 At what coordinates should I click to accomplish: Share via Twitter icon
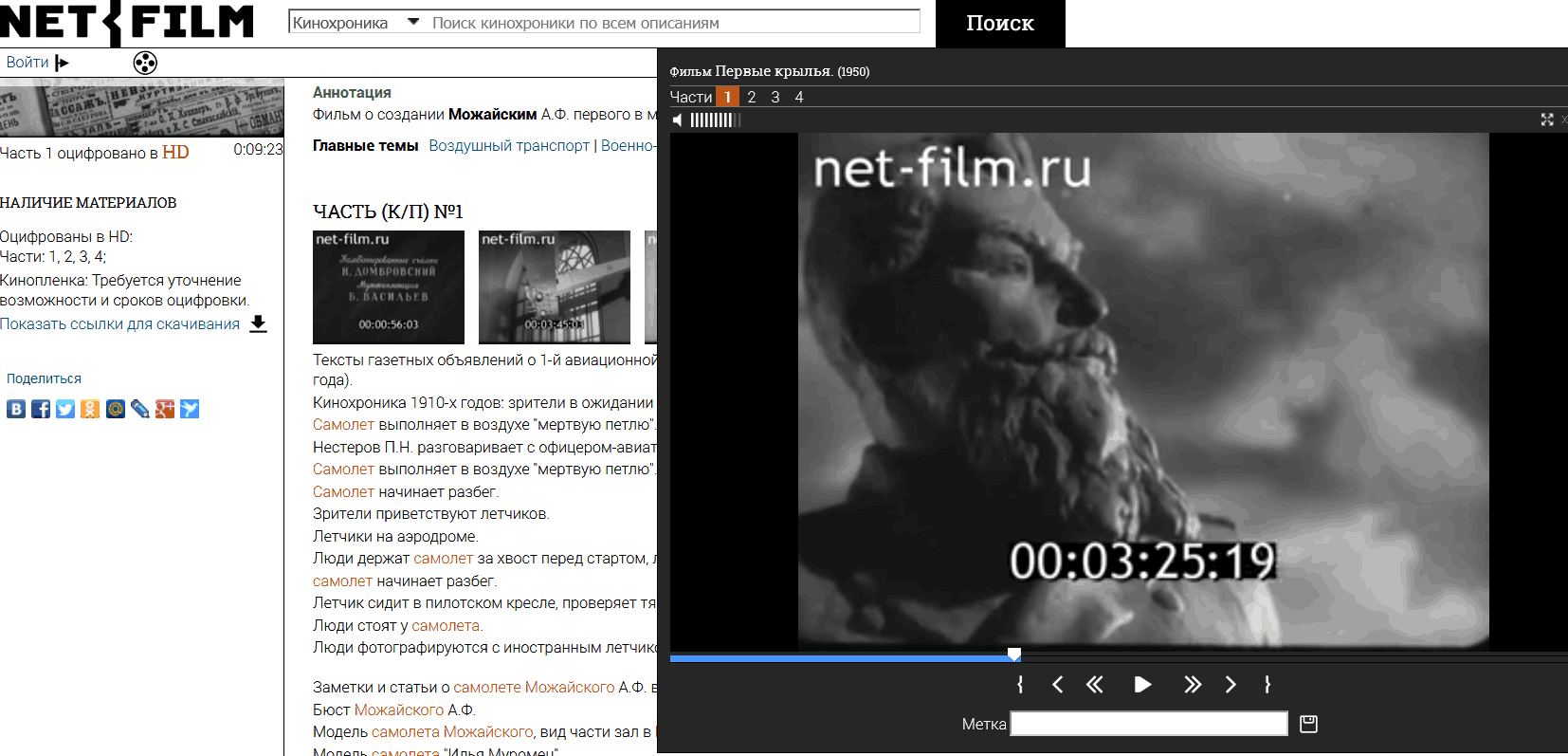(65, 409)
